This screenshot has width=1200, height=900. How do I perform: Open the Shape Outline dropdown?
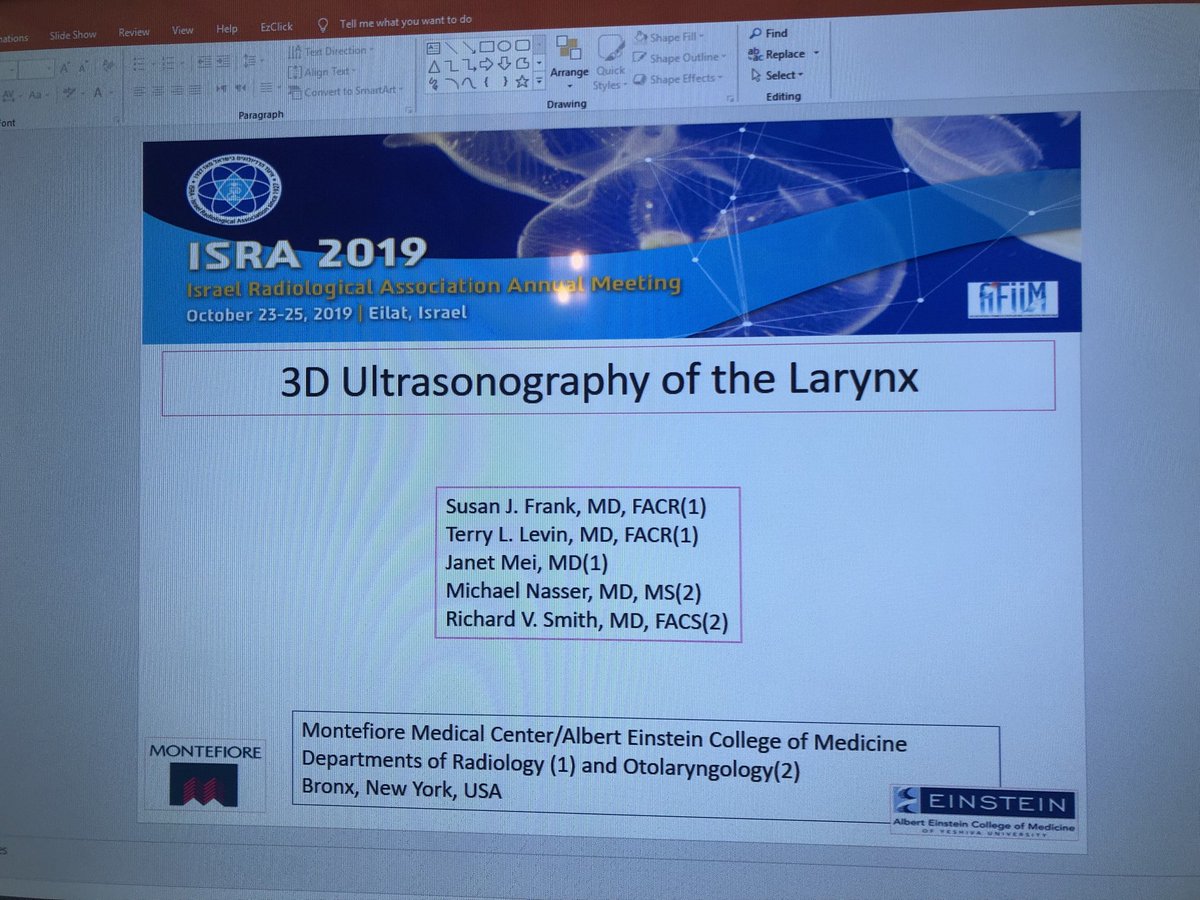[679, 58]
